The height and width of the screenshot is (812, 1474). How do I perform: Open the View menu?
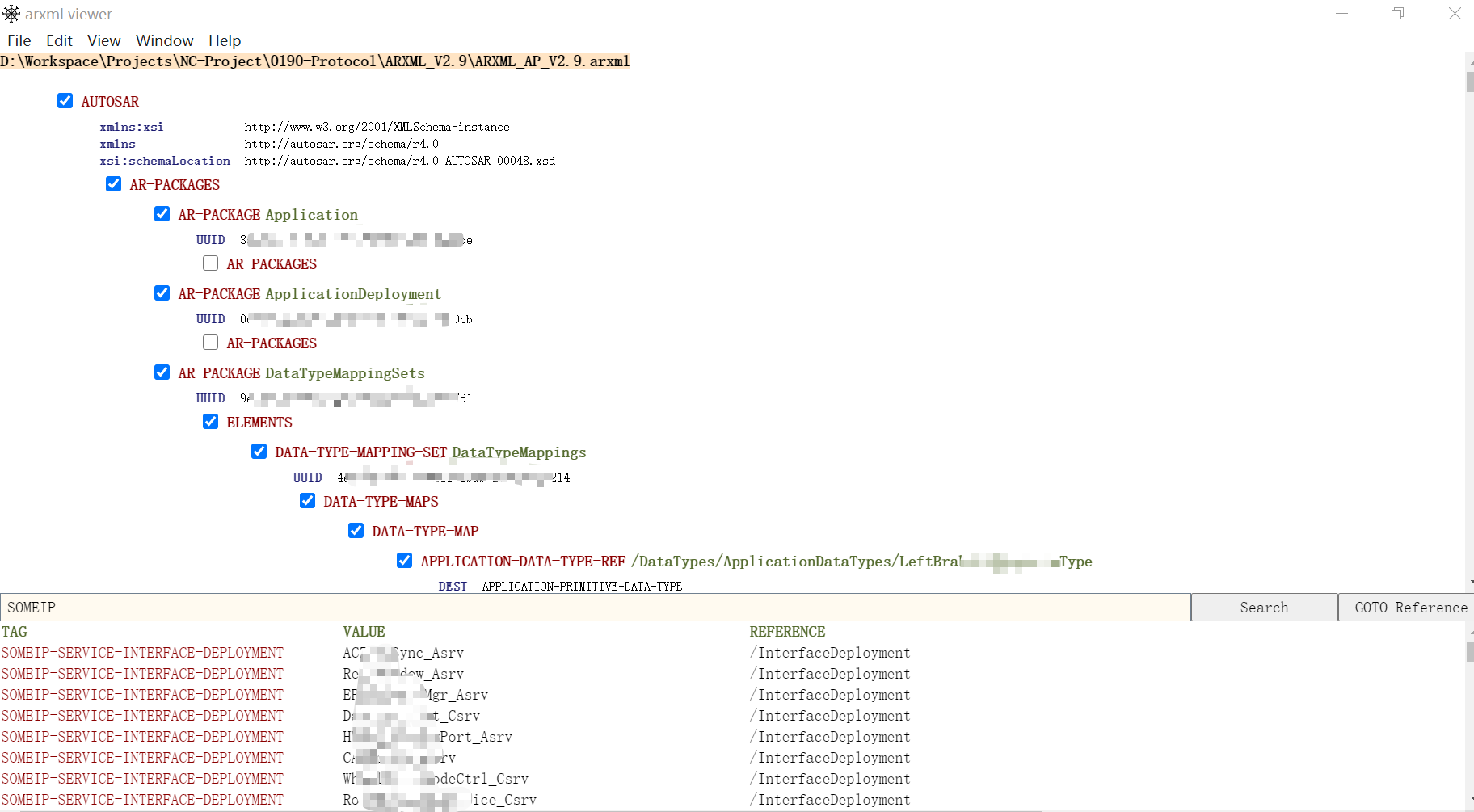pyautogui.click(x=103, y=40)
